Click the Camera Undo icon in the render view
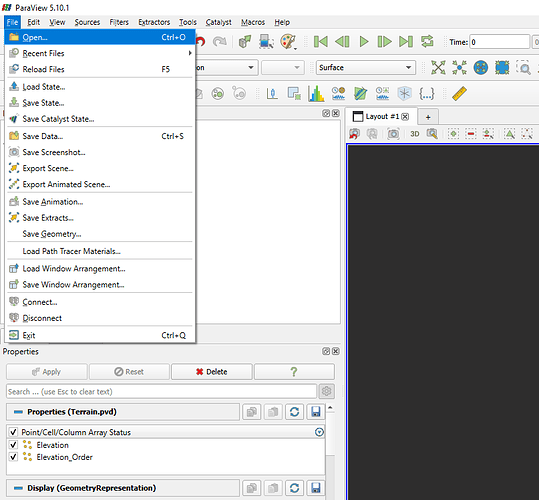Screen dimensions: 539x500 354,134
